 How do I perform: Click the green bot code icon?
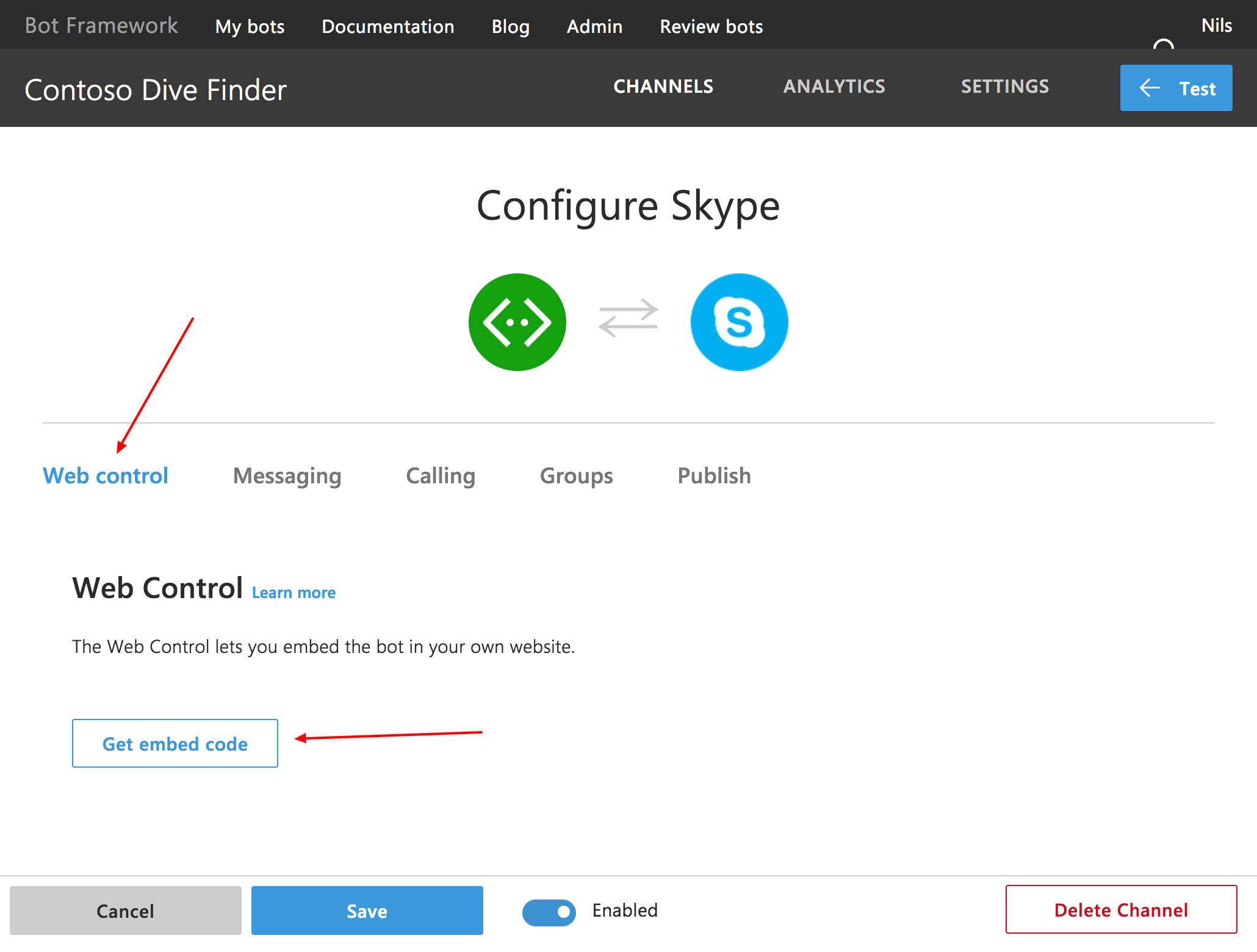517,322
